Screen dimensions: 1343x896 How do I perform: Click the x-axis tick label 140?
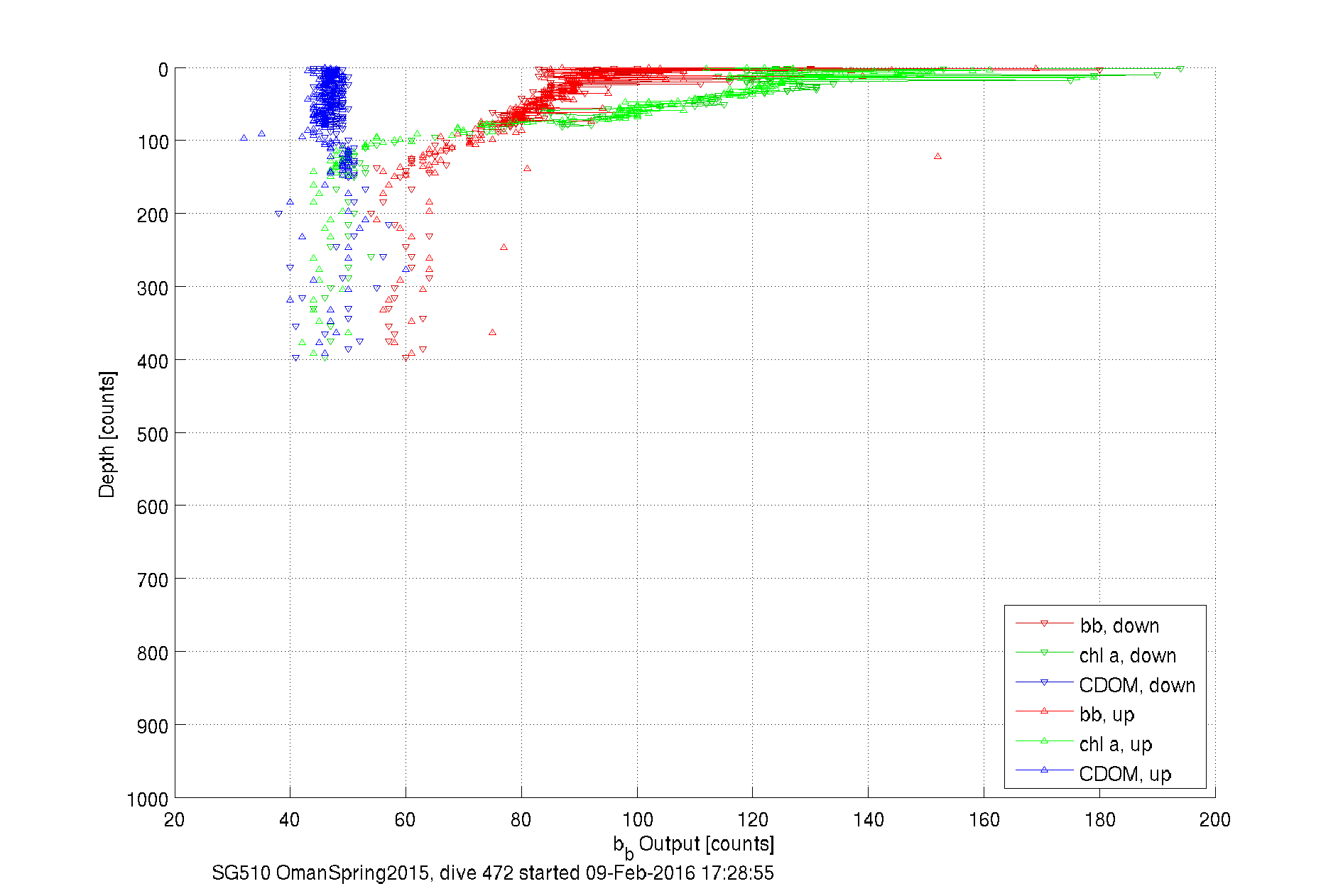(868, 820)
